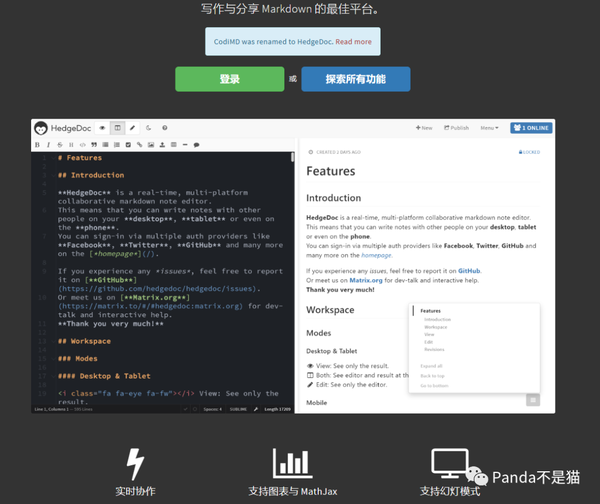Open the Matrix.org link in the preview

(366, 281)
